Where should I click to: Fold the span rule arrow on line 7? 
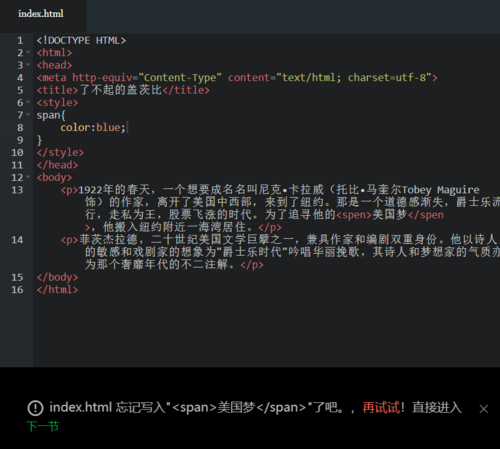(28, 115)
